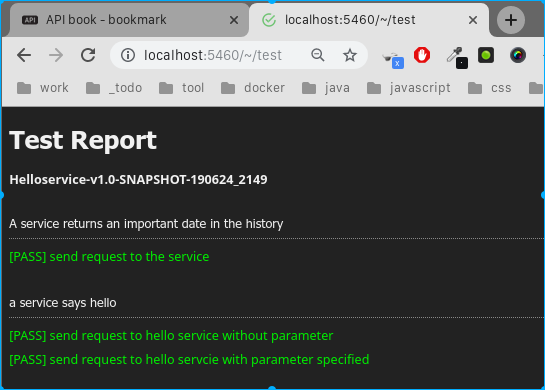Screen dimensions: 545x390
Task: Select the localhost:5460/~/test tab
Action: (368, 20)
